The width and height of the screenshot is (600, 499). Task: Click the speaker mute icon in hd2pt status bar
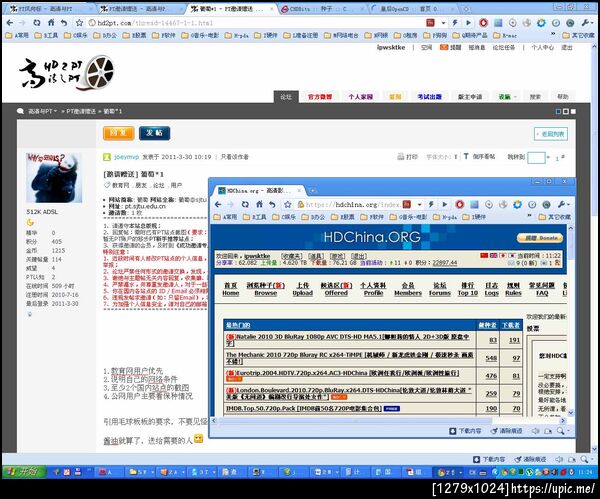point(559,459)
